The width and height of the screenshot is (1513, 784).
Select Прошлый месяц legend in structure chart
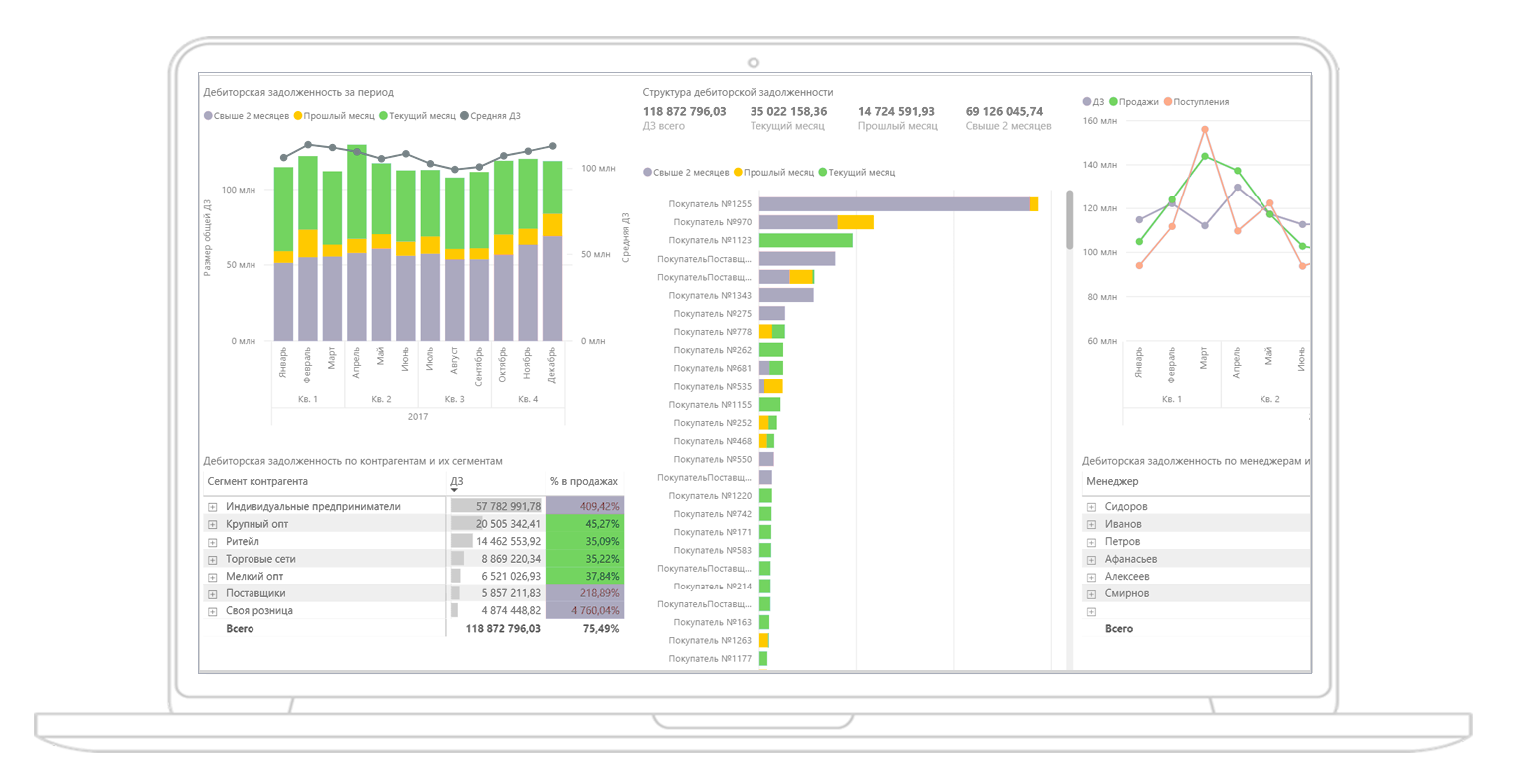pos(774,173)
